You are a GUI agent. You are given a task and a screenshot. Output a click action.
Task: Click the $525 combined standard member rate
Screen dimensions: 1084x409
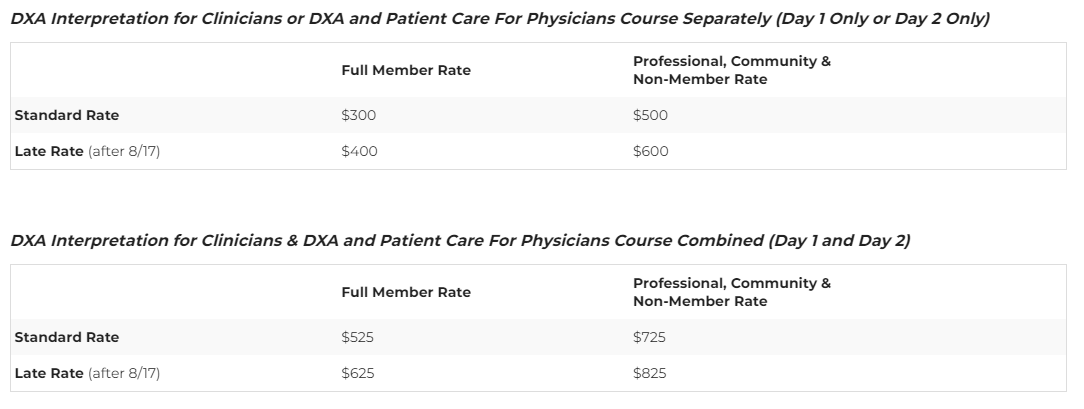(357, 337)
